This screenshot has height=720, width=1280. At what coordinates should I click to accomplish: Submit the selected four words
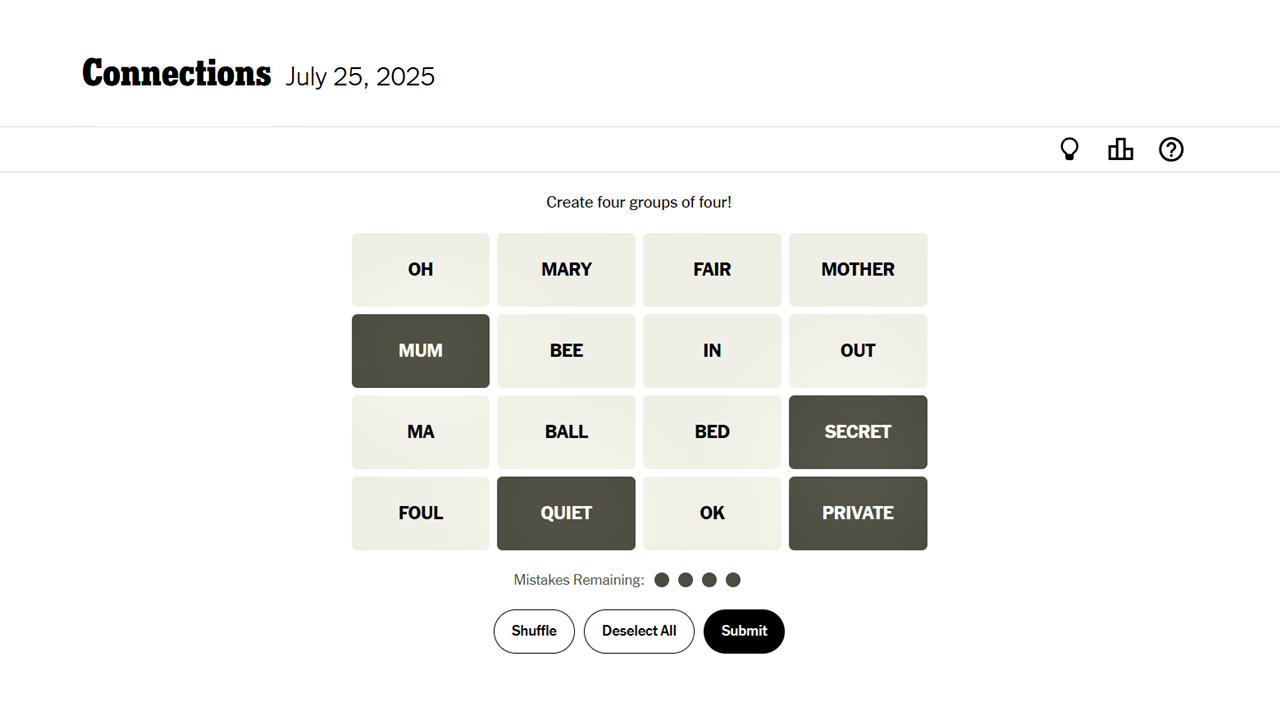pyautogui.click(x=744, y=631)
